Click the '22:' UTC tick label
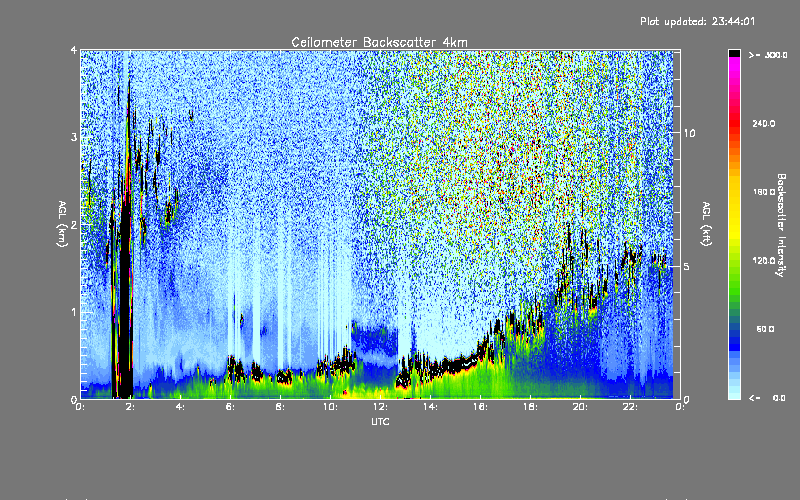 coord(630,407)
